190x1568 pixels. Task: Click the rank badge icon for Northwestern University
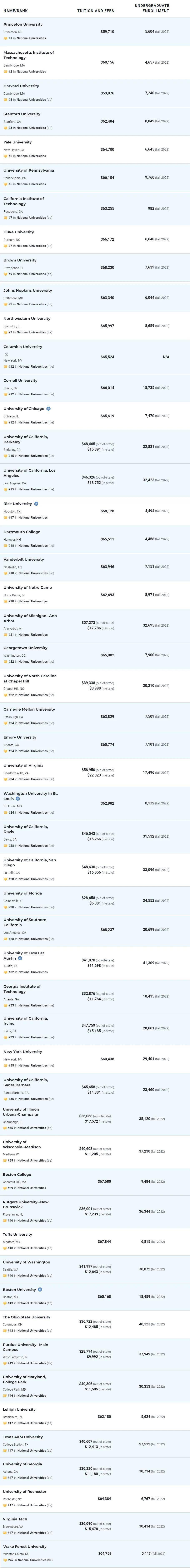5,332
